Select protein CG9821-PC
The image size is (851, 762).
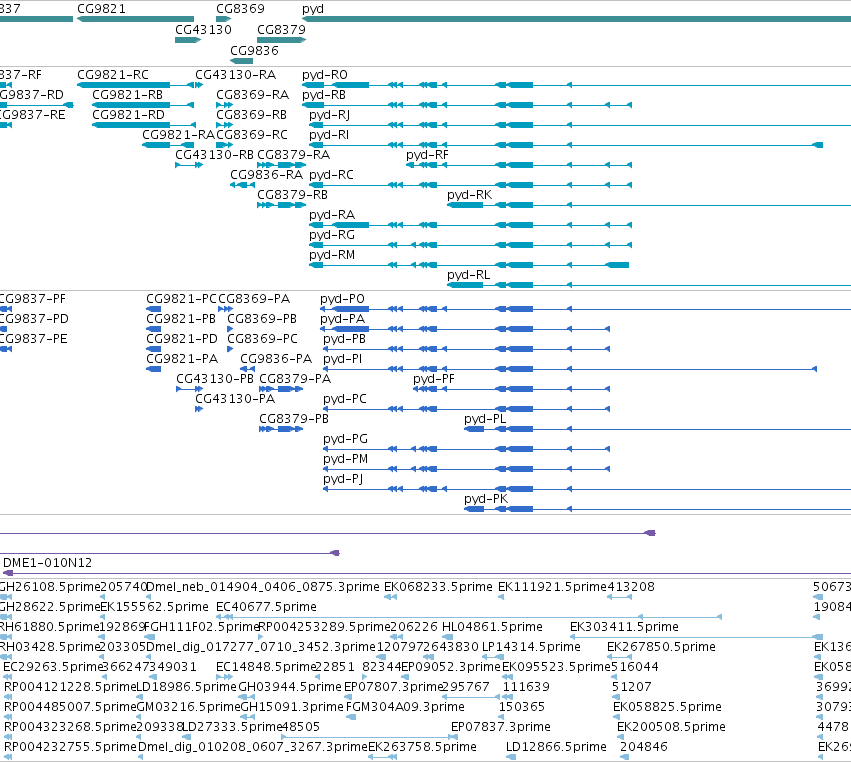[181, 299]
